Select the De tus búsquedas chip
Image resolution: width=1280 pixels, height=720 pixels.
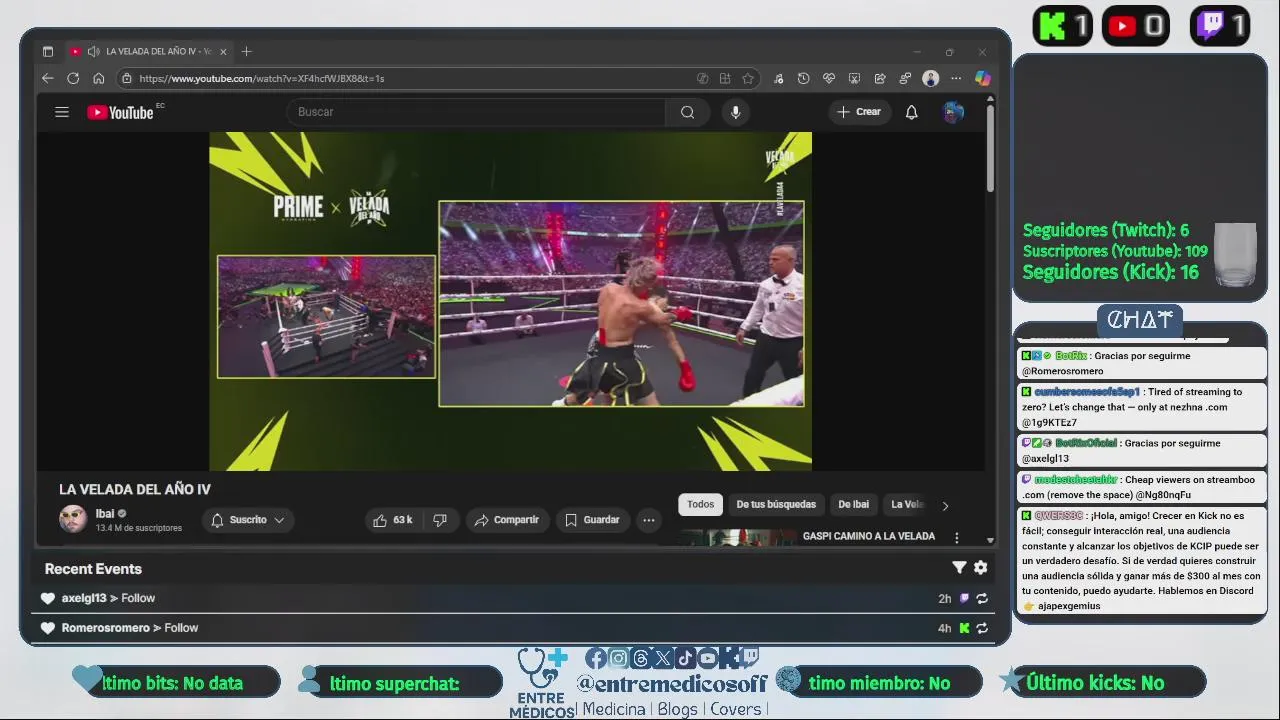(776, 505)
